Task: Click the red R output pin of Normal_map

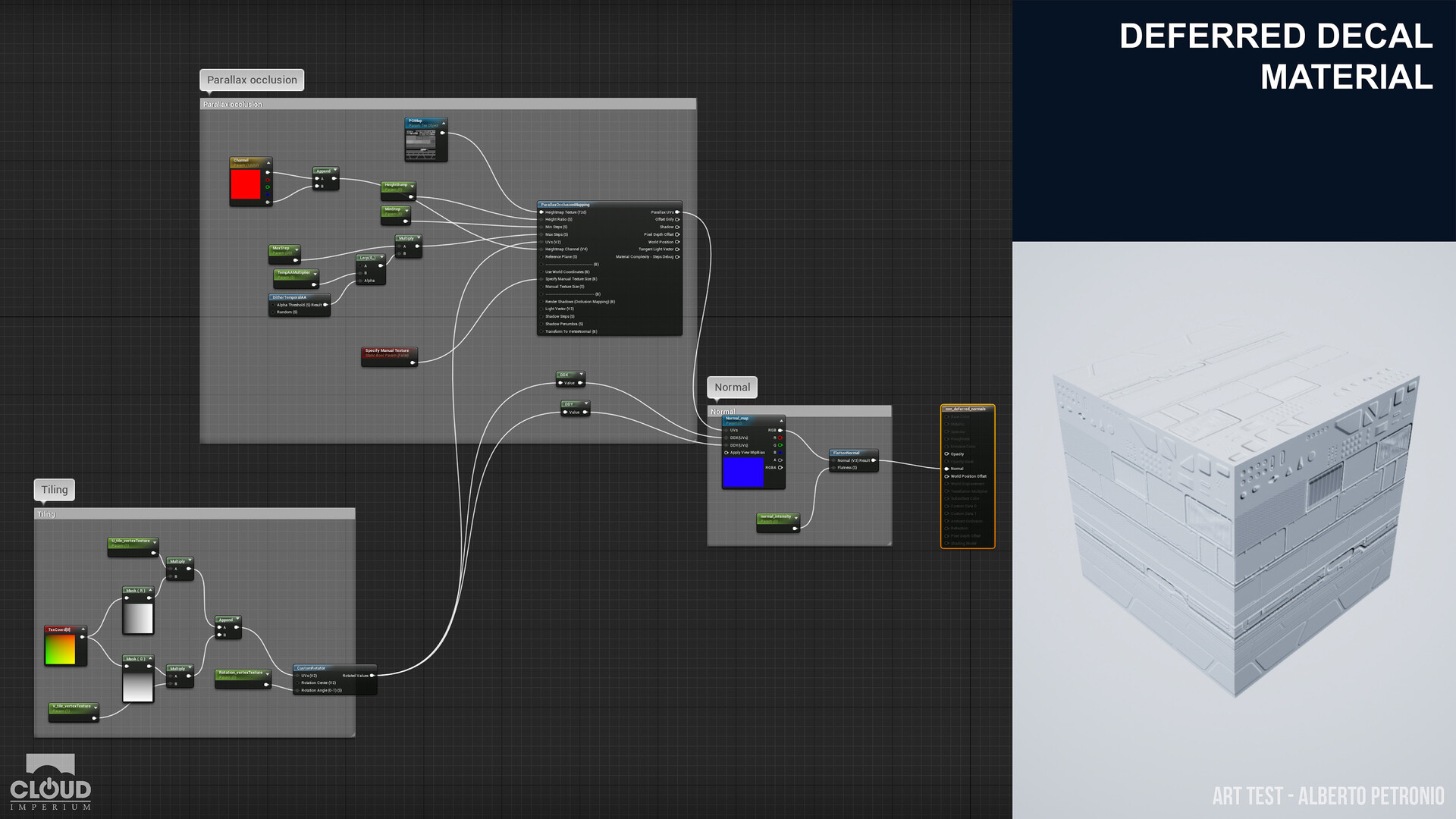Action: (780, 438)
